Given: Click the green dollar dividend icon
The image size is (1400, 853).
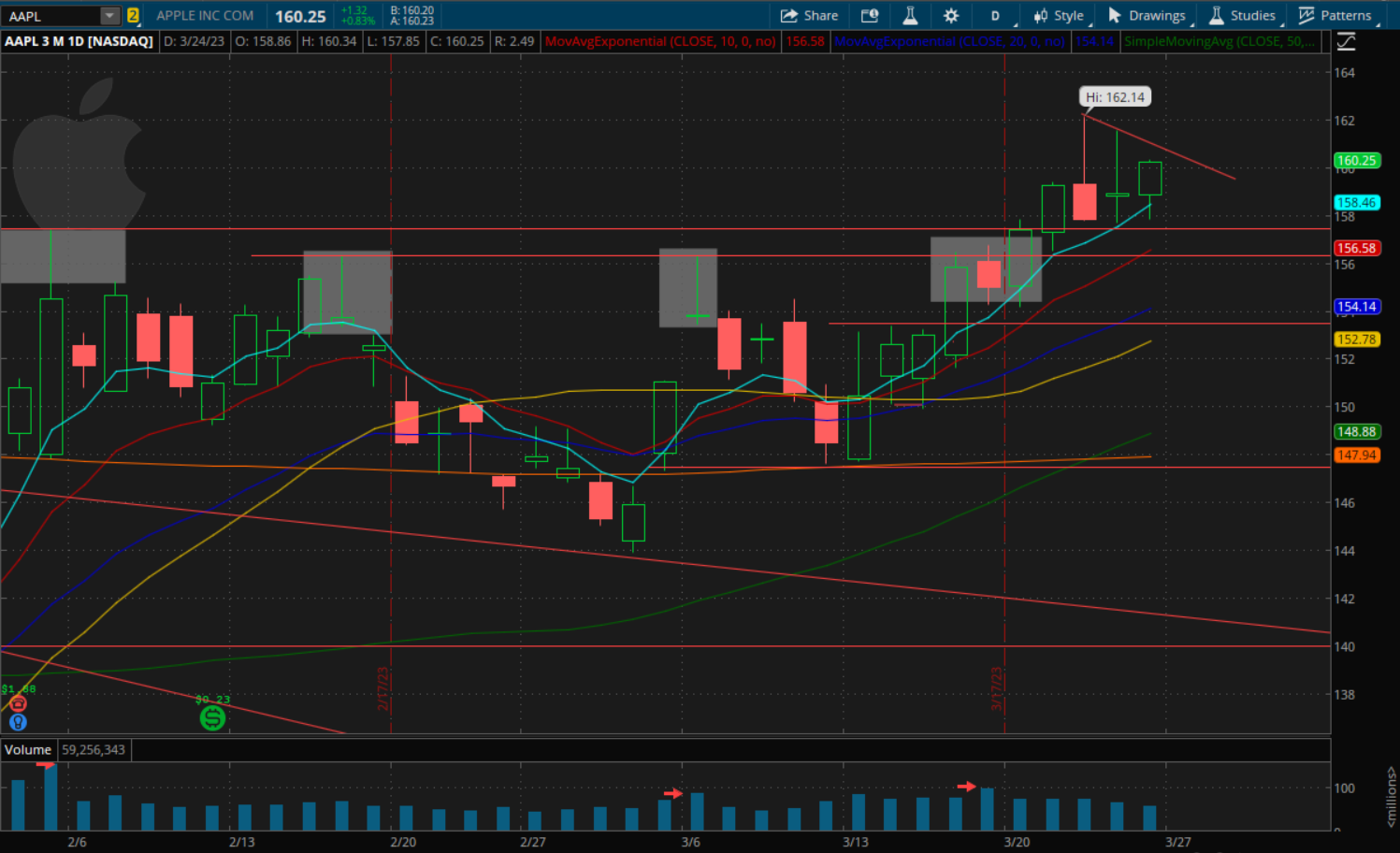Looking at the screenshot, I should (x=213, y=718).
